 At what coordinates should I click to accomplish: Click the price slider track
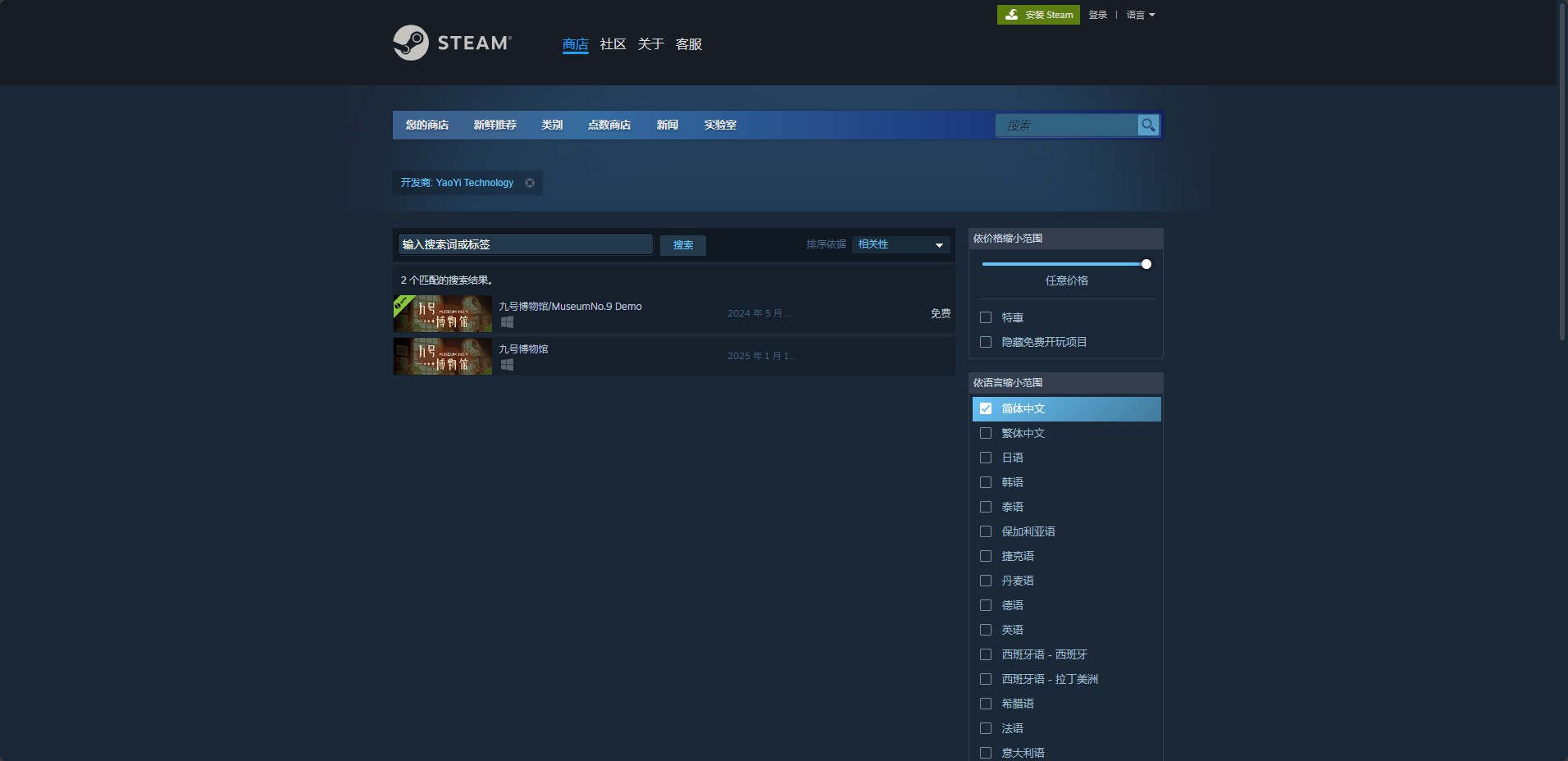tap(1063, 264)
